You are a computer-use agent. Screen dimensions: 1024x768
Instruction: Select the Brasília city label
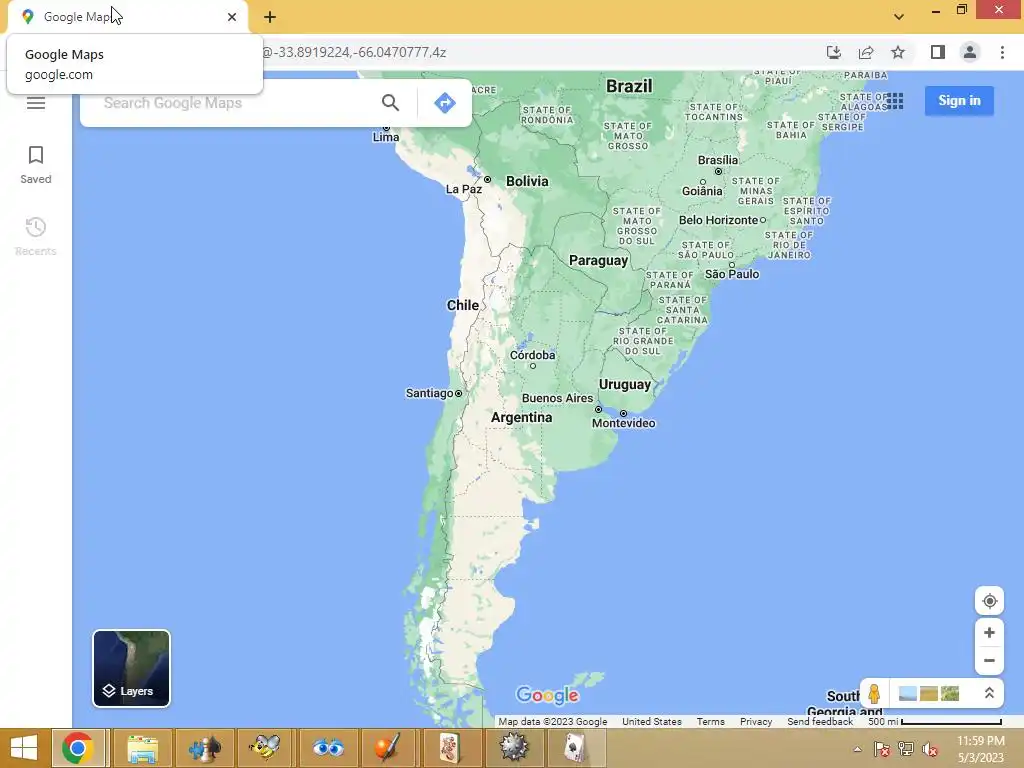(718, 160)
